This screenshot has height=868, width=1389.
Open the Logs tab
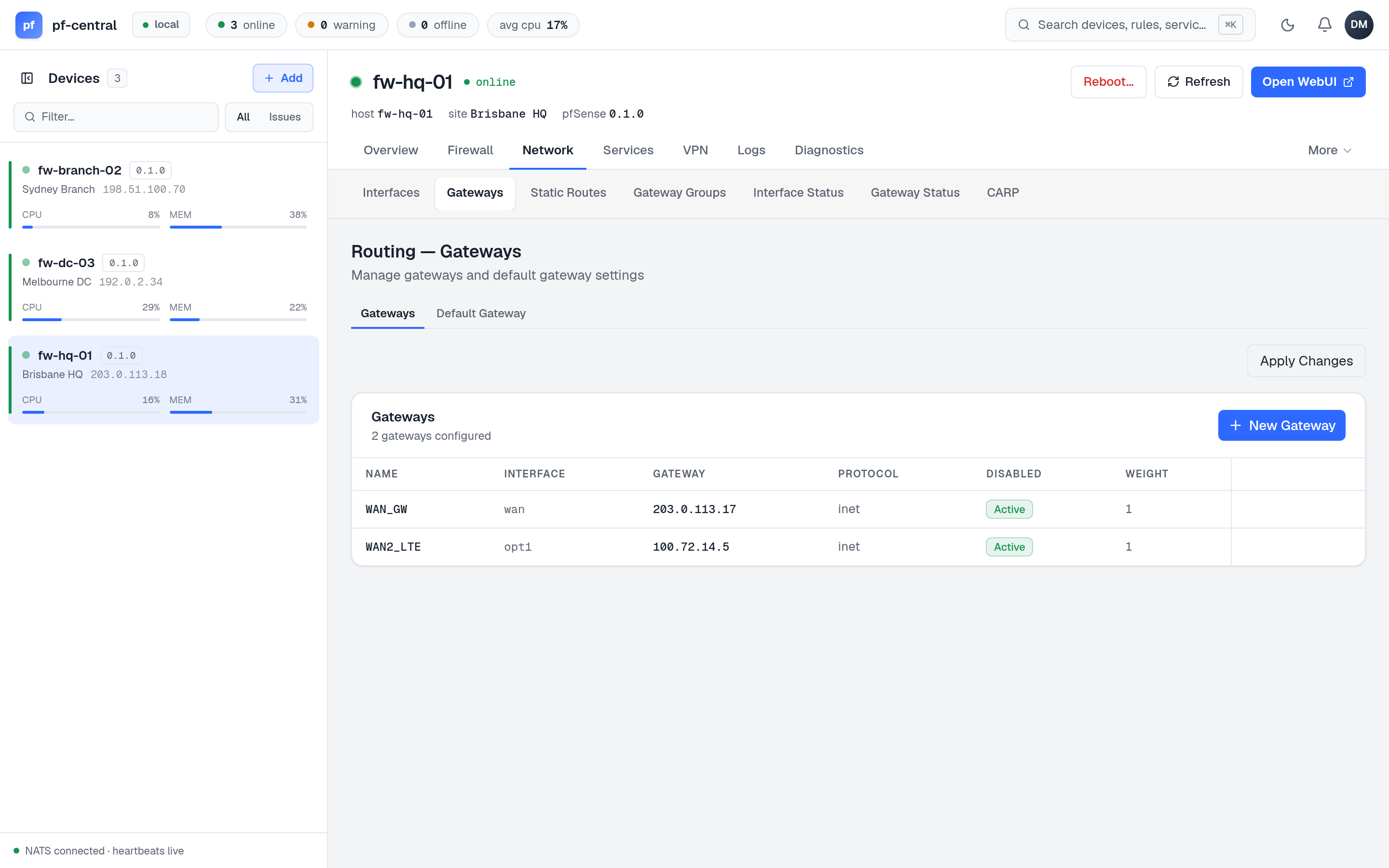click(751, 150)
